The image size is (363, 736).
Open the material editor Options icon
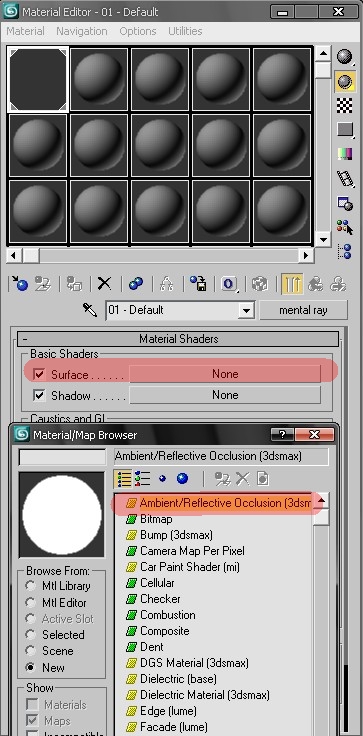point(345,203)
